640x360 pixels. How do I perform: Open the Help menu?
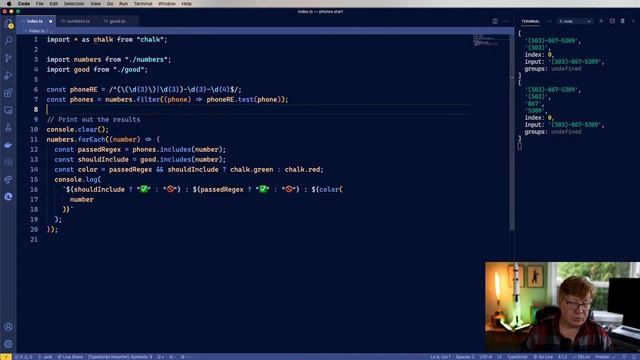tap(186, 4)
